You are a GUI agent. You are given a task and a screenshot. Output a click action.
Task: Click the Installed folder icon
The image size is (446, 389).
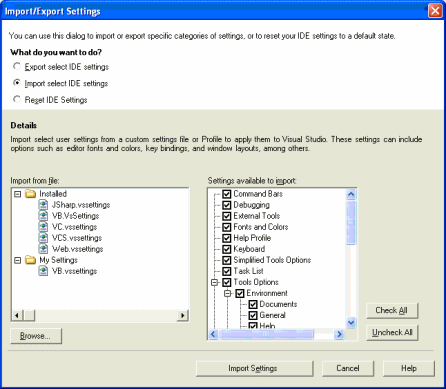click(31, 194)
